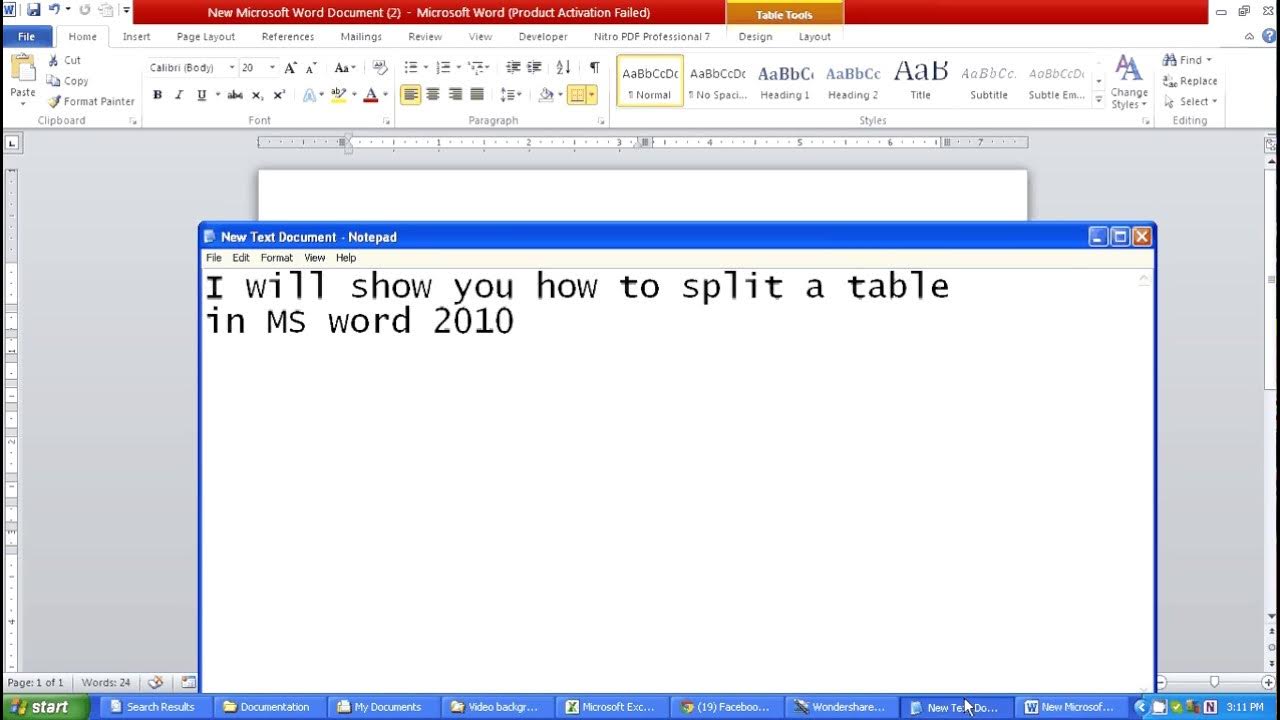Expand Line Spacing dropdown
Screen dimensions: 1280x720
coord(511,95)
